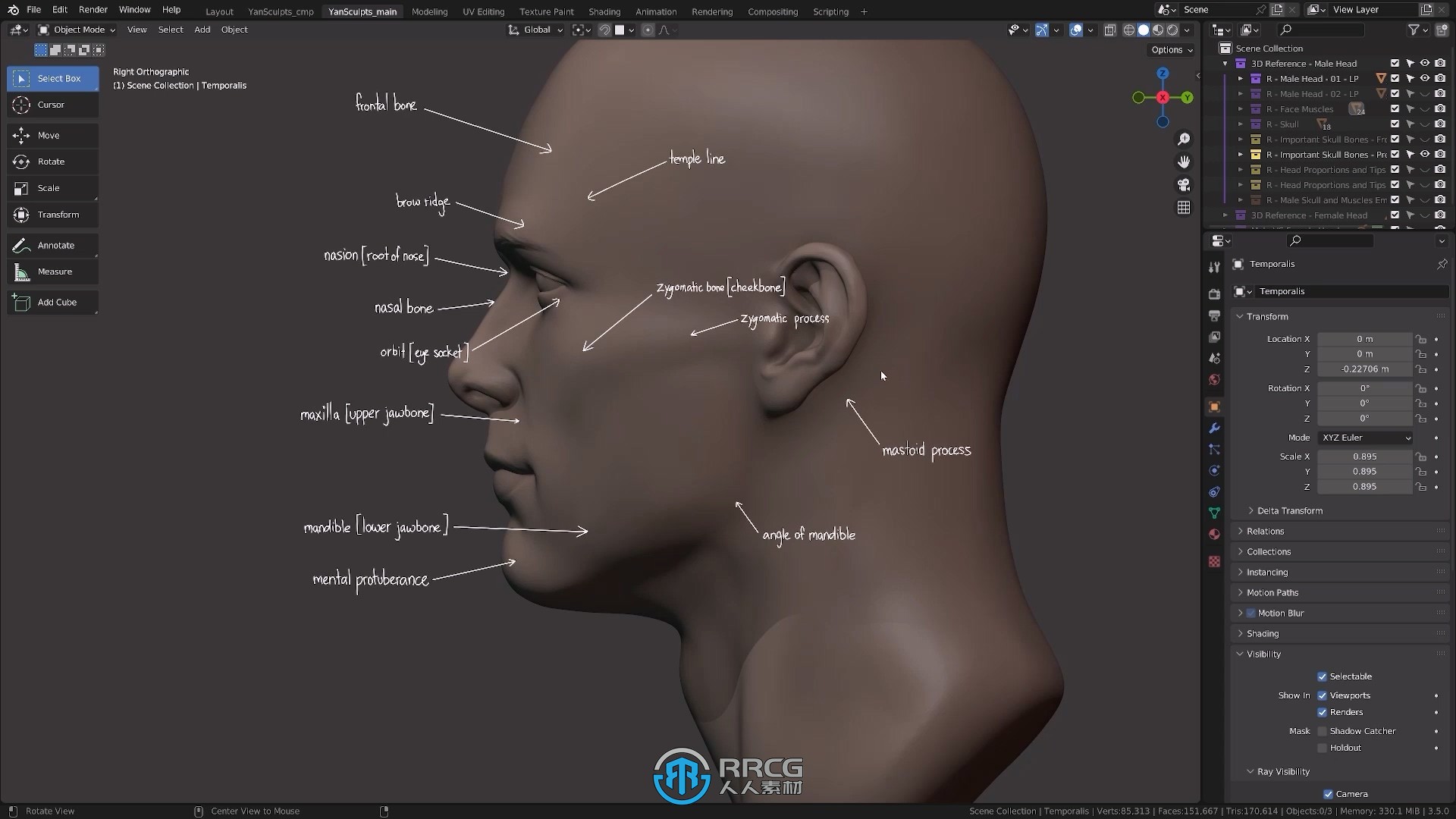Image resolution: width=1456 pixels, height=819 pixels.
Task: Toggle Camera ray visibility checkbox
Action: click(x=1328, y=794)
